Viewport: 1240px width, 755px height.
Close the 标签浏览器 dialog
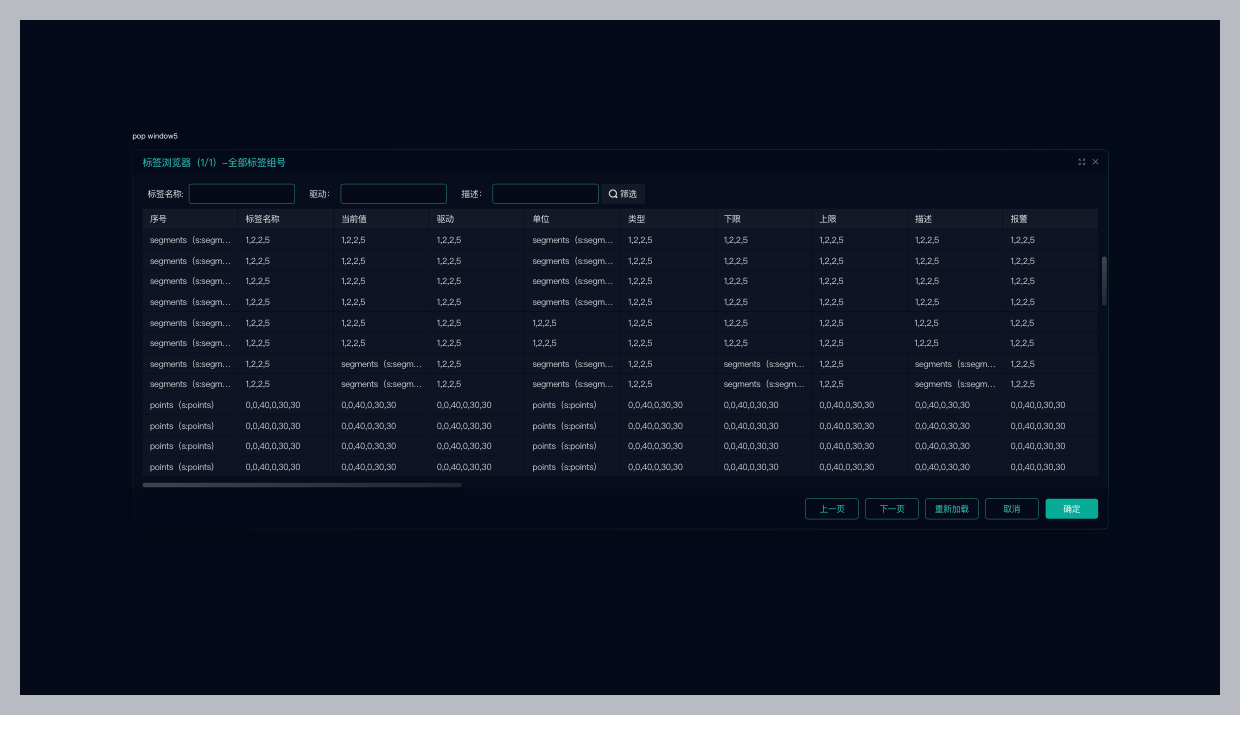(x=1095, y=162)
